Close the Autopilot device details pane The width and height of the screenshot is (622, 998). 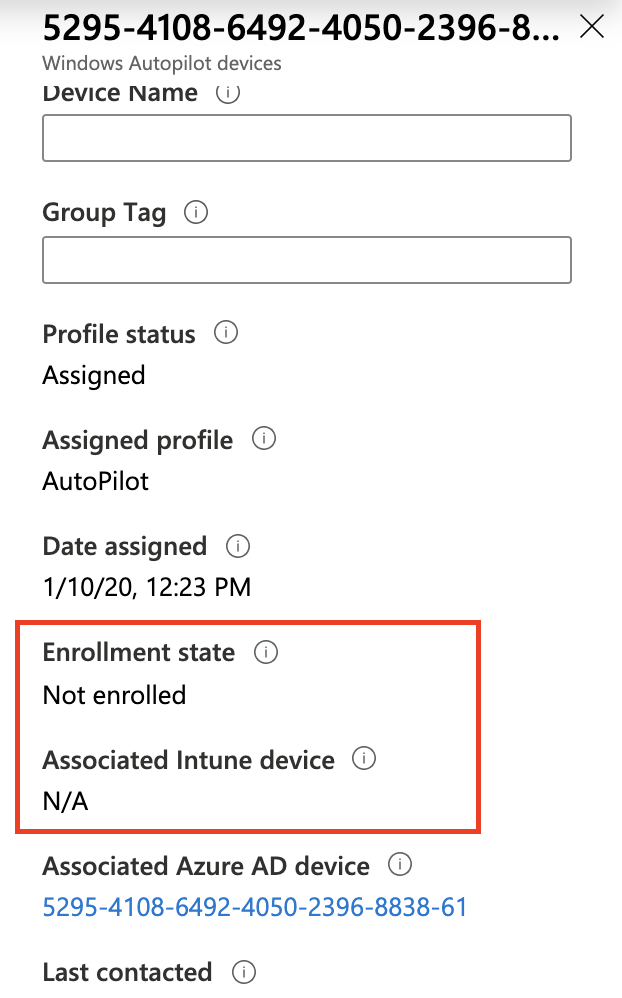(x=592, y=27)
